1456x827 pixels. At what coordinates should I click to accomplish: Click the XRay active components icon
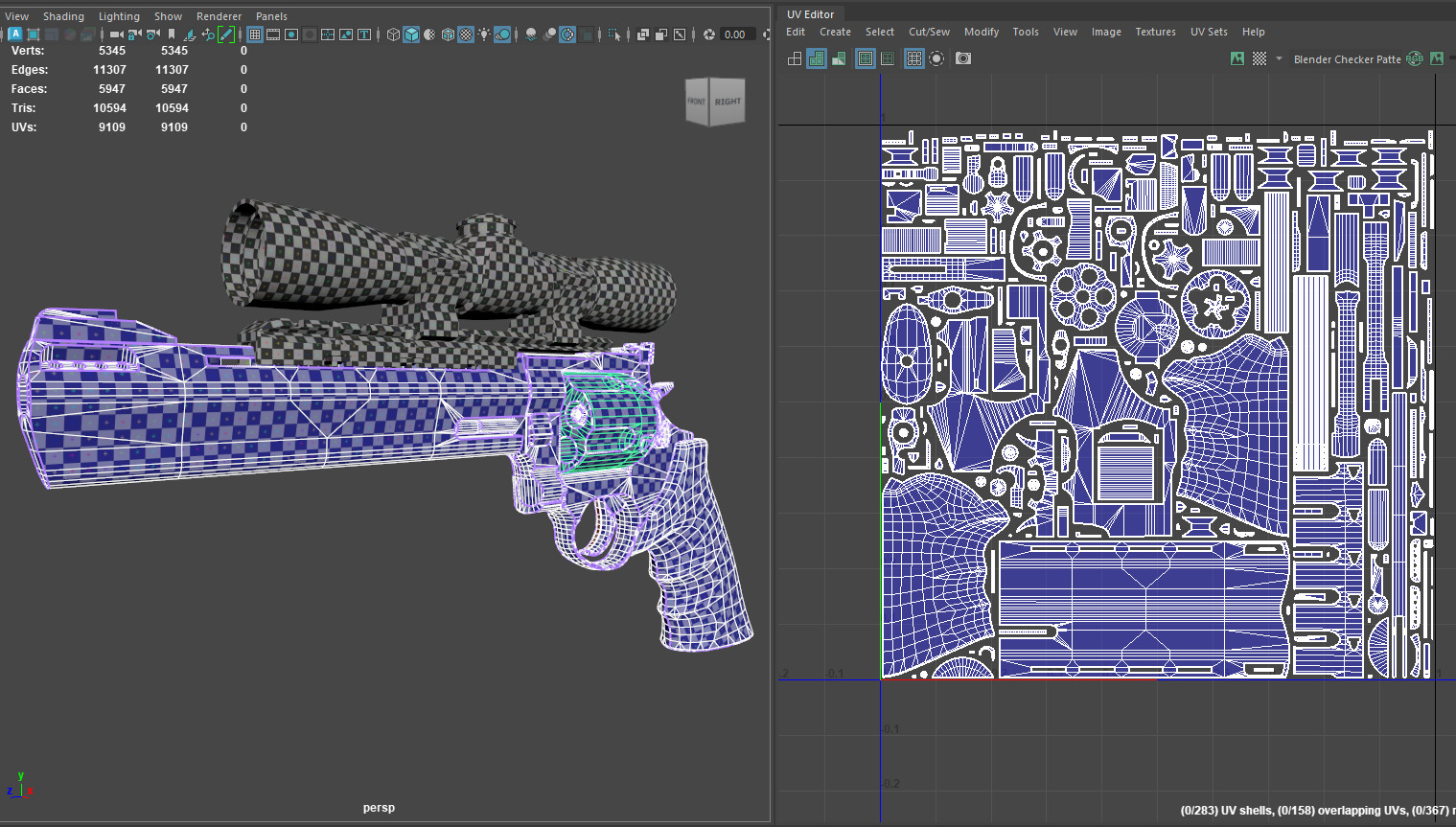coord(661,34)
